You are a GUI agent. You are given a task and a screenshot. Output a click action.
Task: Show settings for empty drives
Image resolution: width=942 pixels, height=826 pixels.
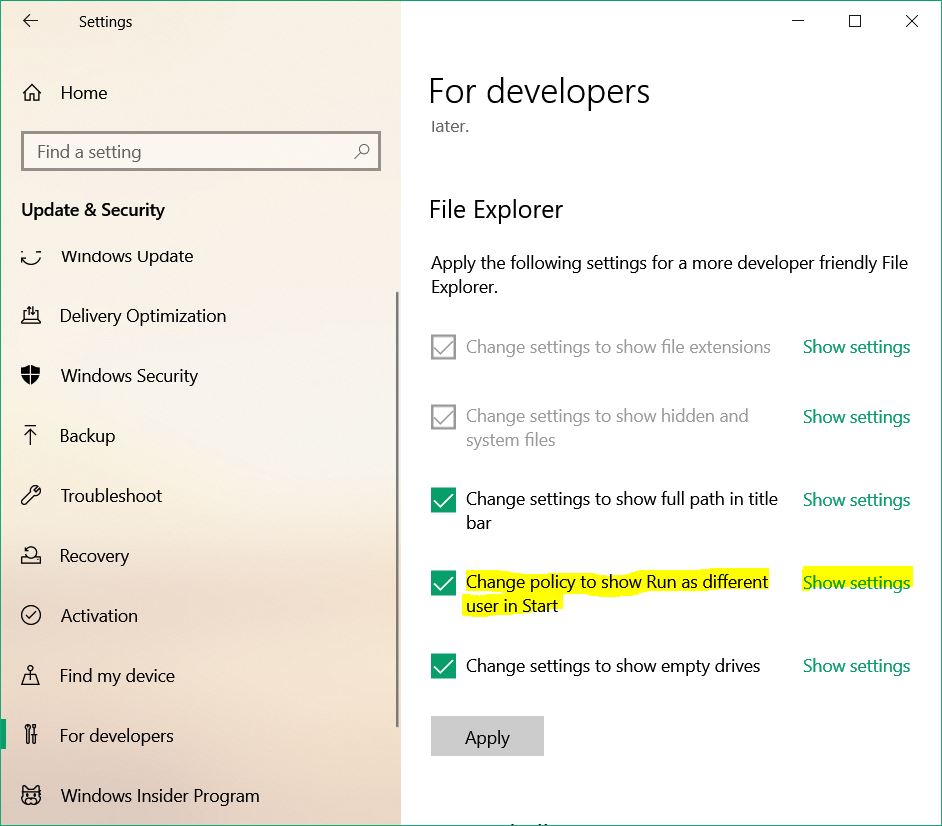click(856, 666)
